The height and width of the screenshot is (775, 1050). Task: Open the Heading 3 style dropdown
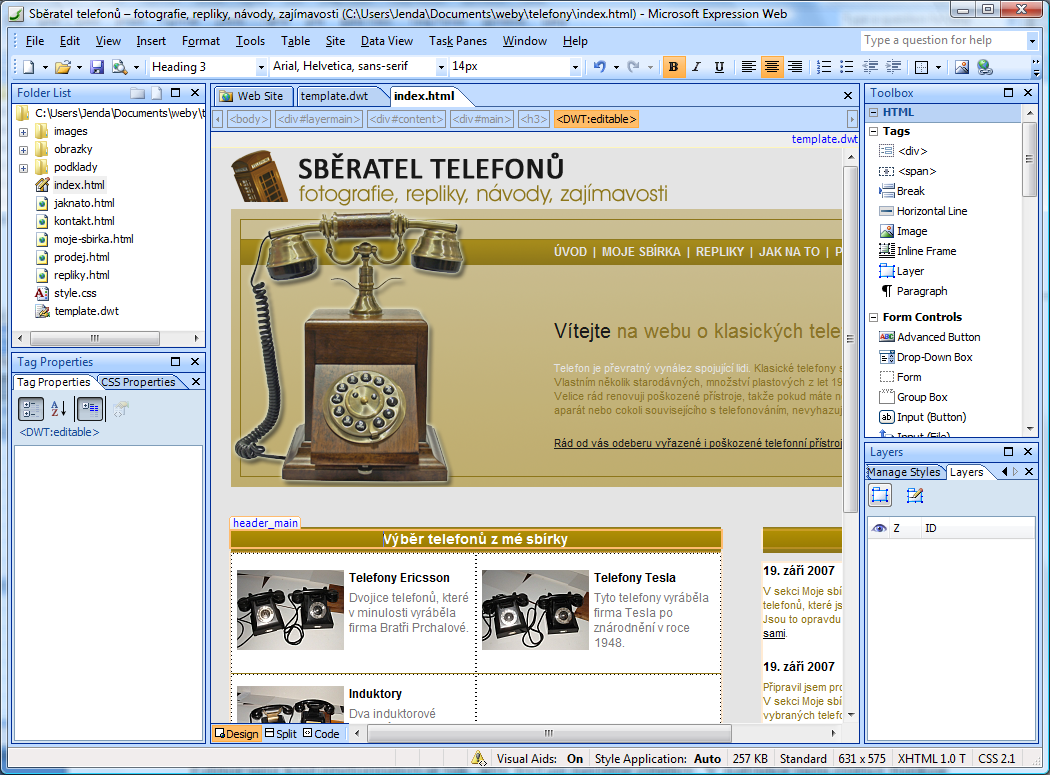click(262, 67)
